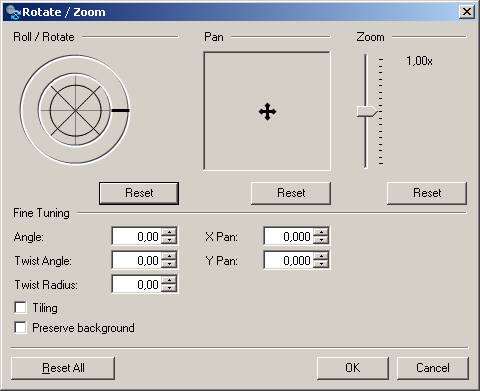The image size is (480, 391).
Task: Toggle Preserve background checkbox
Action: pos(20,328)
